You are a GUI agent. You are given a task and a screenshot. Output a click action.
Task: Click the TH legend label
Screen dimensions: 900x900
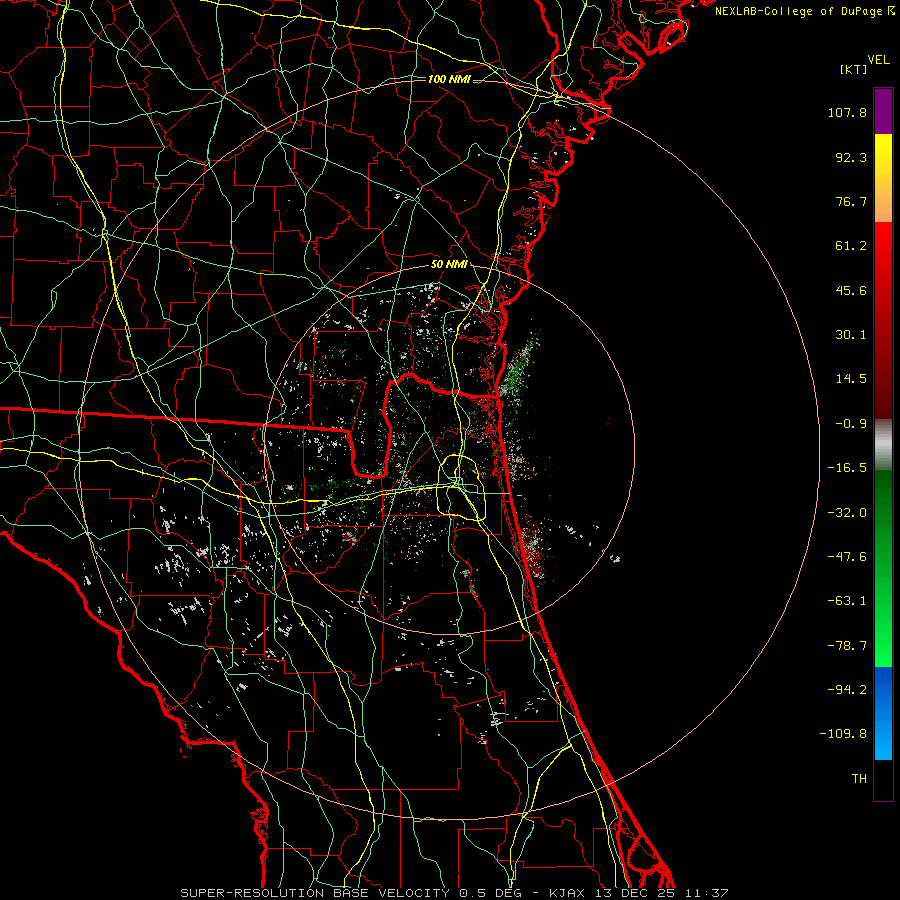pyautogui.click(x=859, y=779)
